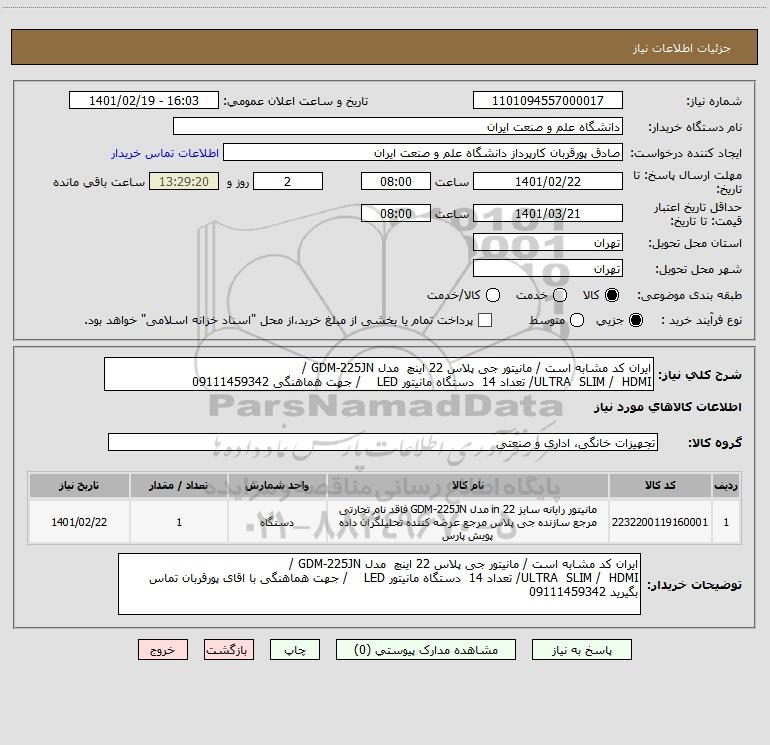Click the buyer name field دانشگاه علم و صنعت ایران
This screenshot has height=745, width=770.
398,127
